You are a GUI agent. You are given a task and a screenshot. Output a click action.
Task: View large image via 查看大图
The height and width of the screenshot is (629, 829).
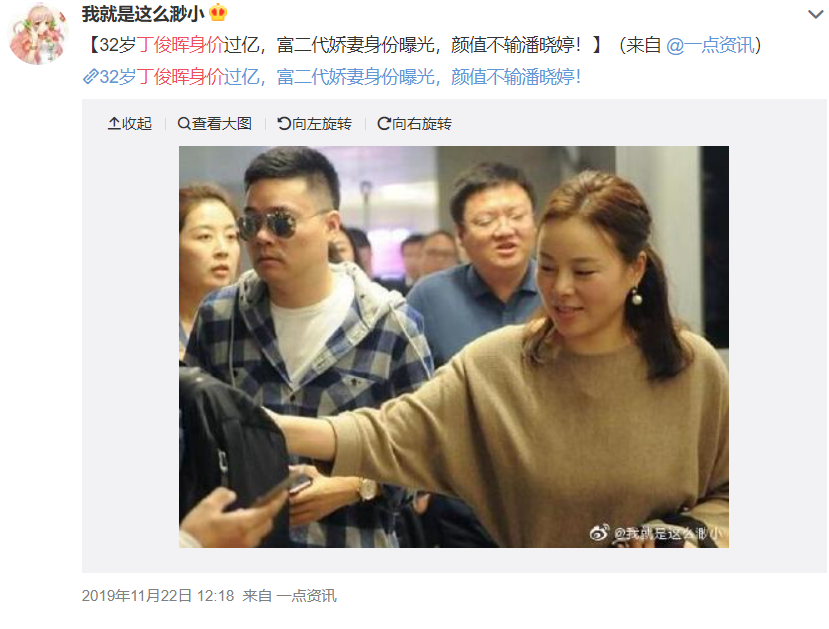(215, 124)
